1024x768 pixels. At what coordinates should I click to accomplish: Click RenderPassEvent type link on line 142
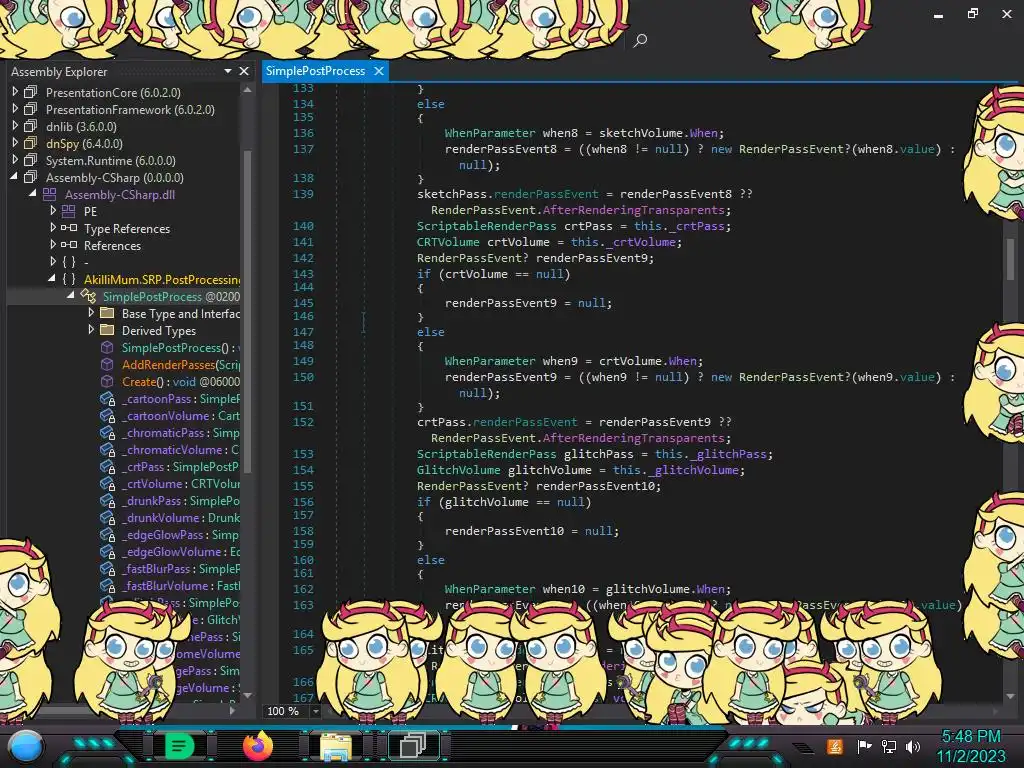click(472, 257)
